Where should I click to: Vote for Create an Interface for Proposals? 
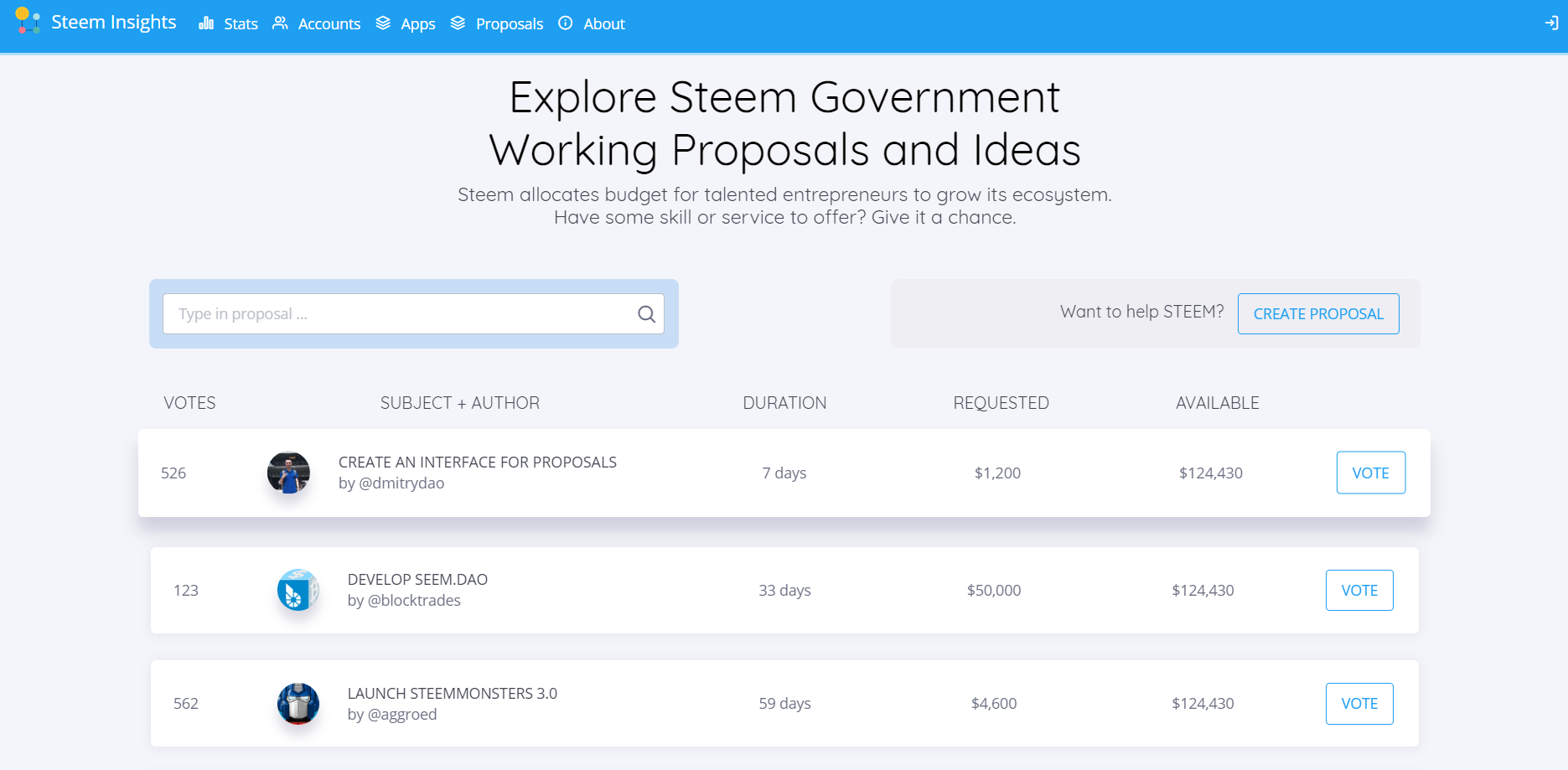tap(1370, 473)
